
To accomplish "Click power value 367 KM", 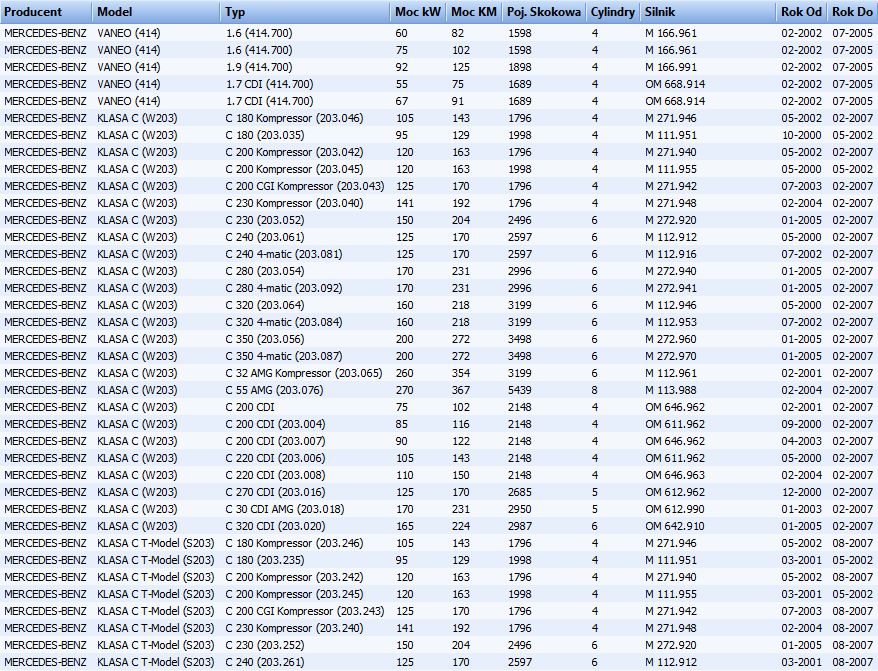I will [461, 390].
